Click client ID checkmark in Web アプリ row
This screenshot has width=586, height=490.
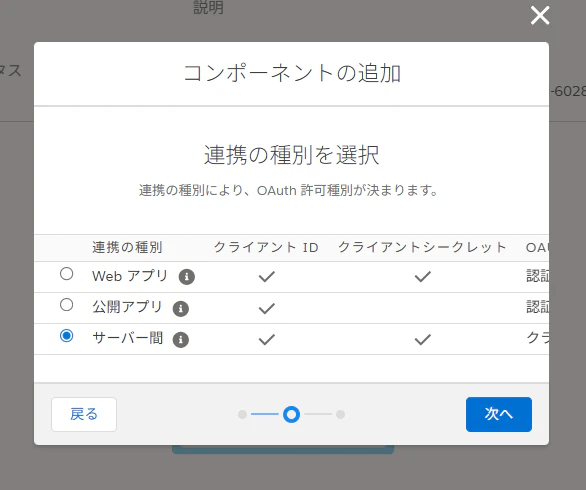coord(267,277)
